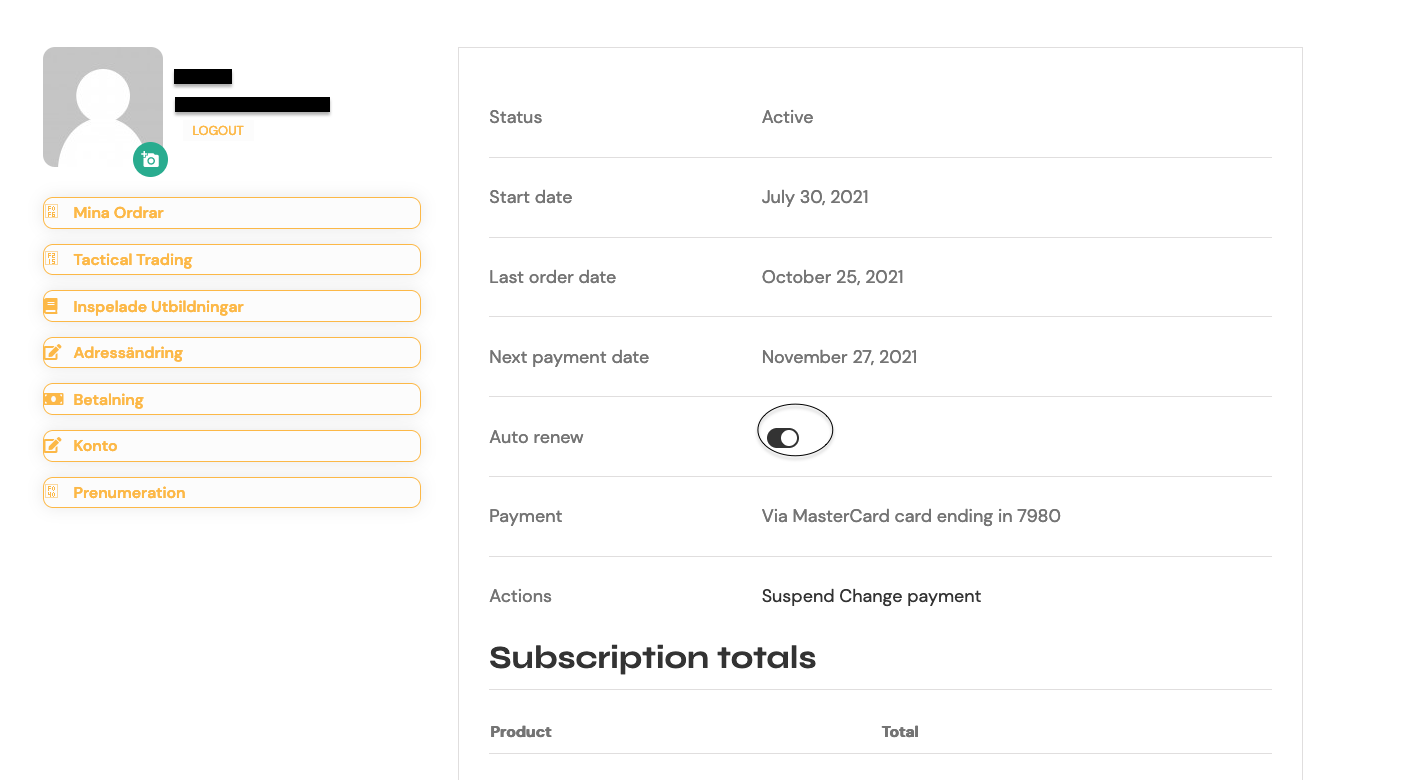Open the Tactical Trading section

[x=232, y=259]
